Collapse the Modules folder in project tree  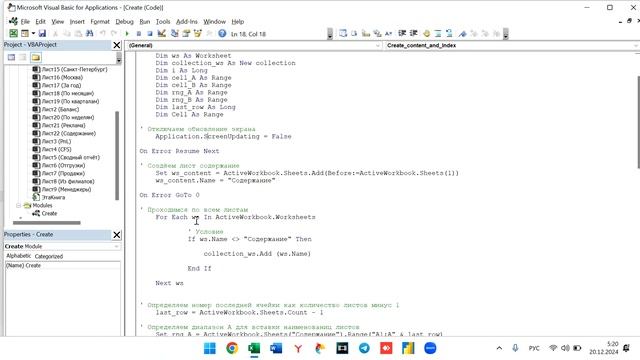pyautogui.click(x=18, y=205)
